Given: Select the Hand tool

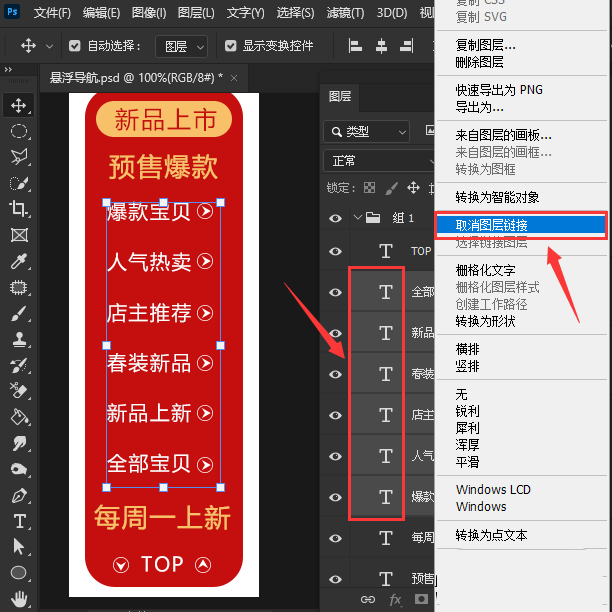Looking at the screenshot, I should click(x=18, y=598).
